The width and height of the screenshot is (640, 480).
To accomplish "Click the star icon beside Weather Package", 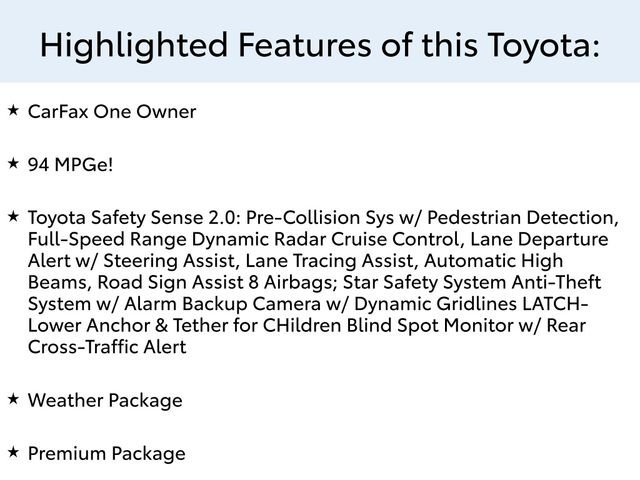I will [14, 400].
